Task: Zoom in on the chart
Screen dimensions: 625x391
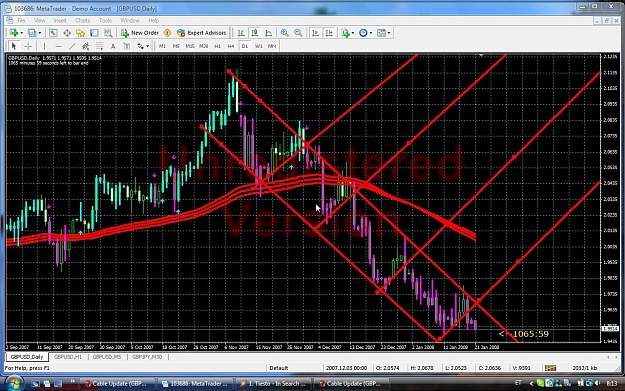Action: click(284, 33)
